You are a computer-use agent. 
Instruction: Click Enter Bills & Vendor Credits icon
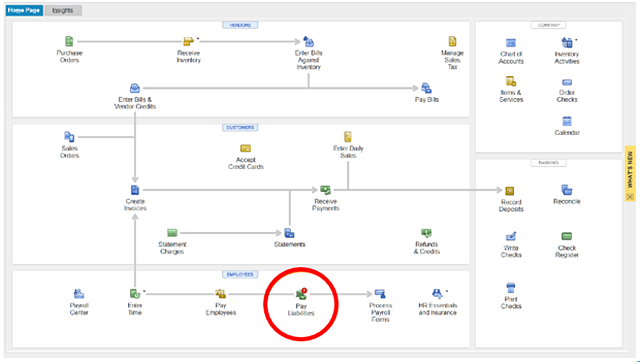135,88
